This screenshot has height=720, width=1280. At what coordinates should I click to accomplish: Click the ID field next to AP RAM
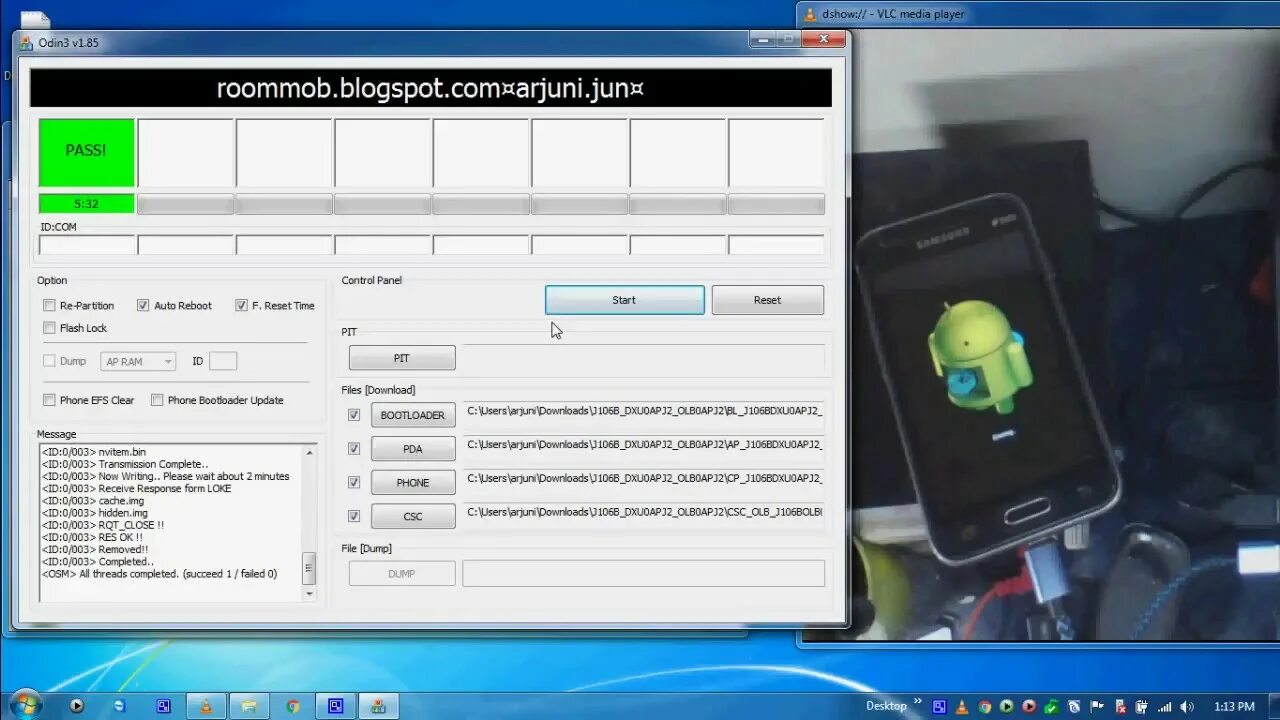click(223, 361)
